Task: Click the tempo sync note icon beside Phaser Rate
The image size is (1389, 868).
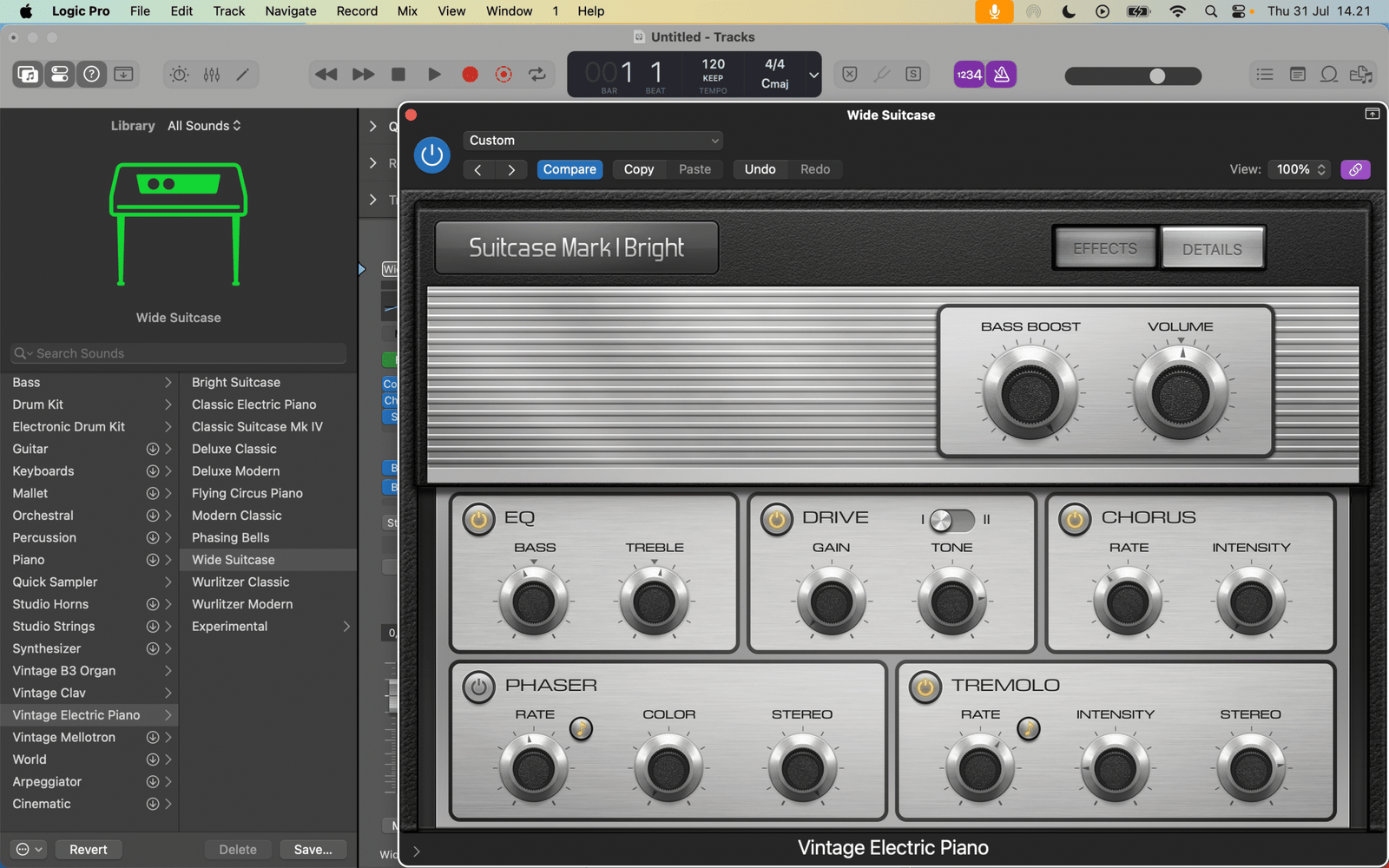Action: 581,729
